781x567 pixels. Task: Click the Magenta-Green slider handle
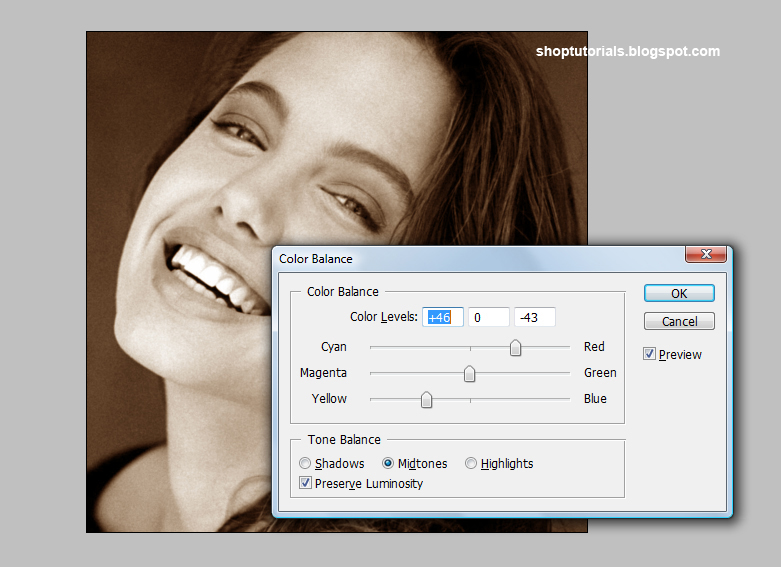click(x=469, y=374)
